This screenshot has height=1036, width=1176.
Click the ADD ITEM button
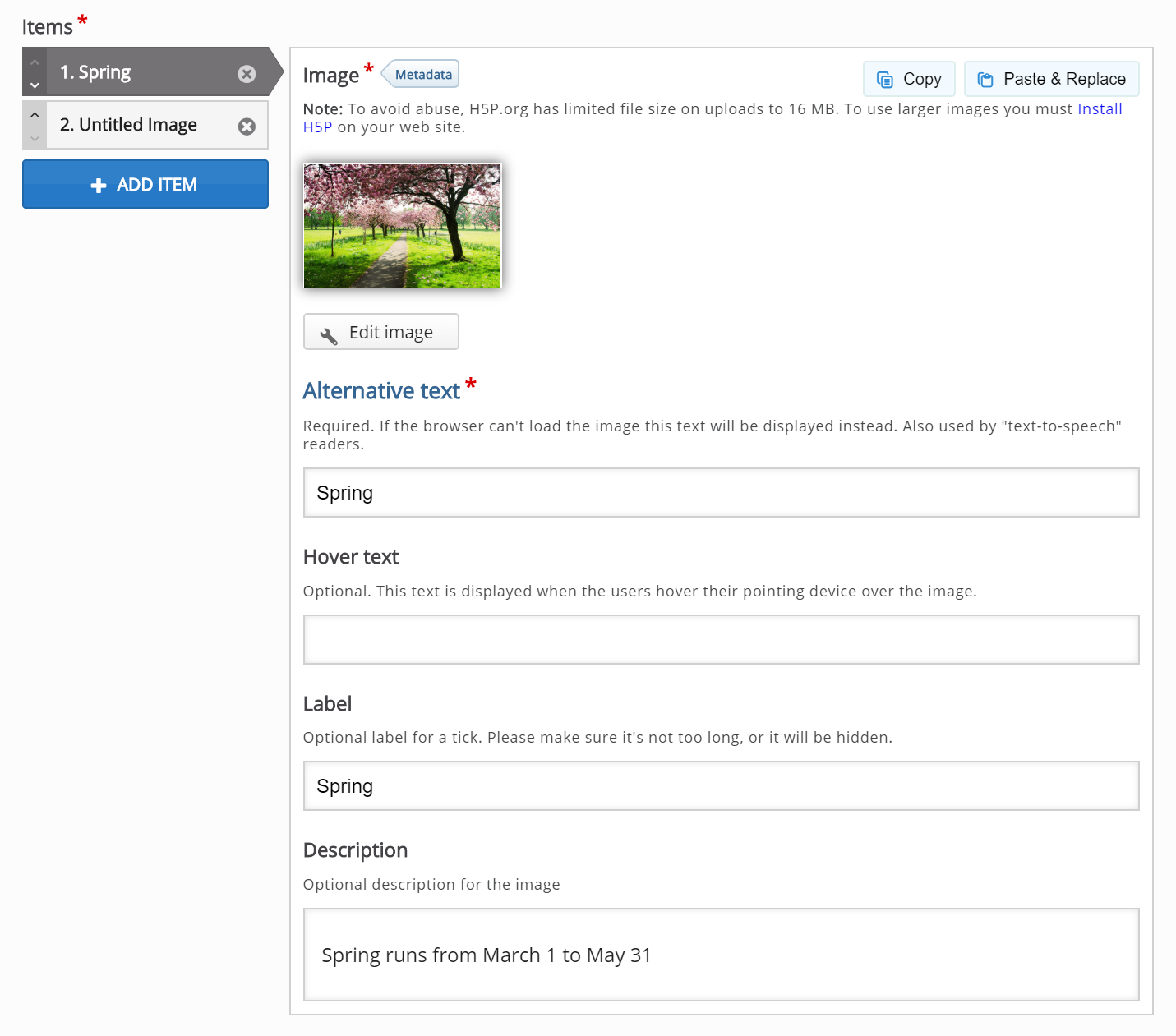[x=145, y=184]
